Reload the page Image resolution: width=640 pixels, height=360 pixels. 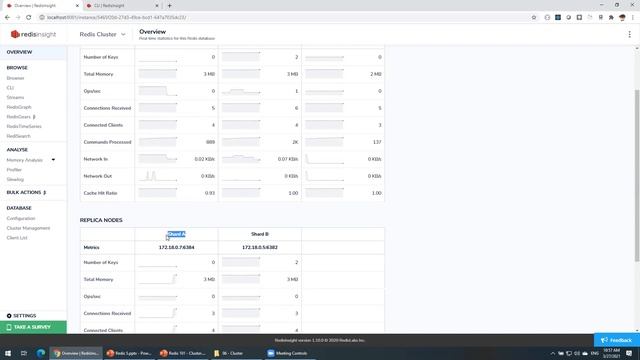tap(28, 18)
